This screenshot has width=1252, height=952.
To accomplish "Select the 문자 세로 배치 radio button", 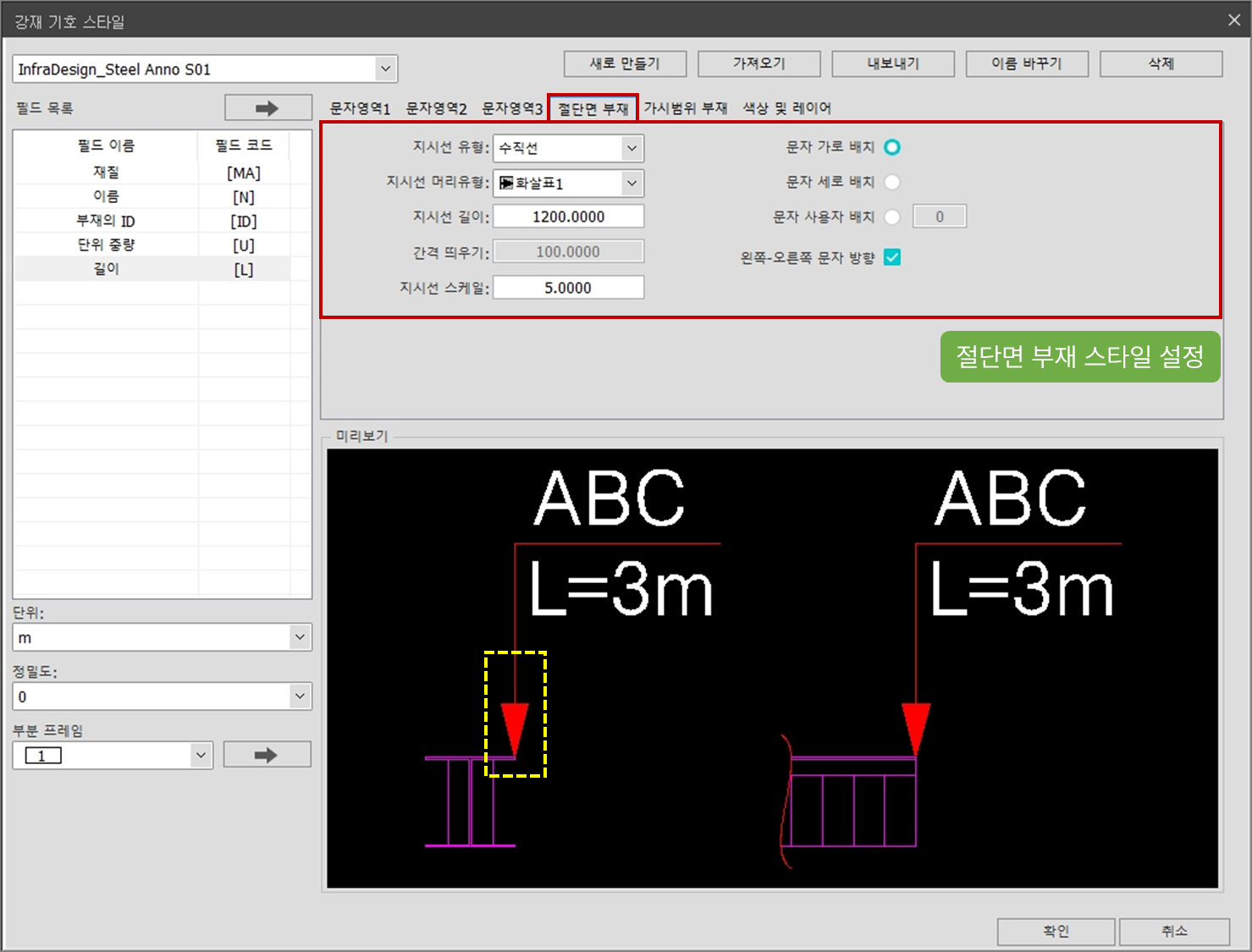I will 892,182.
